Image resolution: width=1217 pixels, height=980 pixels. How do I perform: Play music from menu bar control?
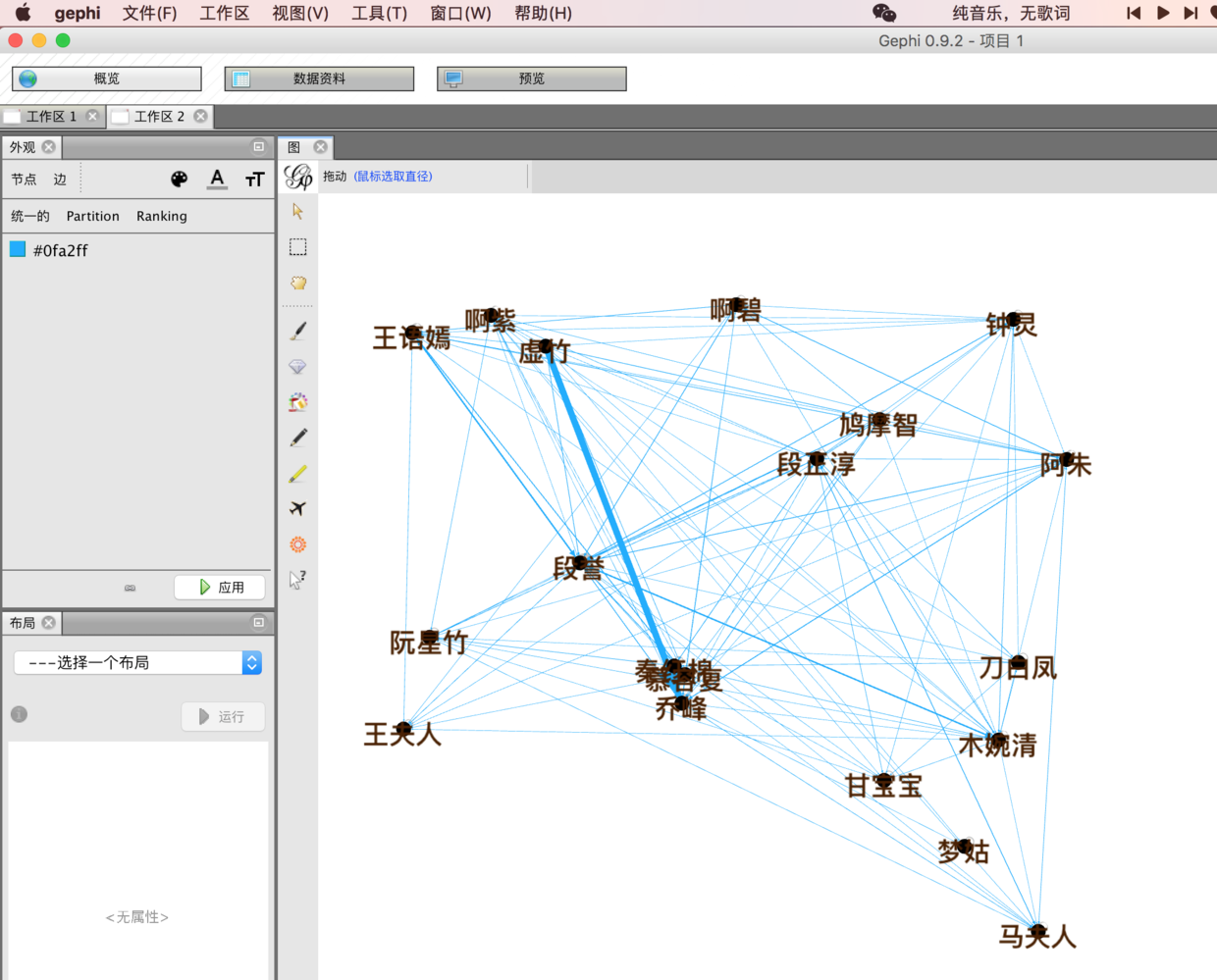tap(1163, 13)
